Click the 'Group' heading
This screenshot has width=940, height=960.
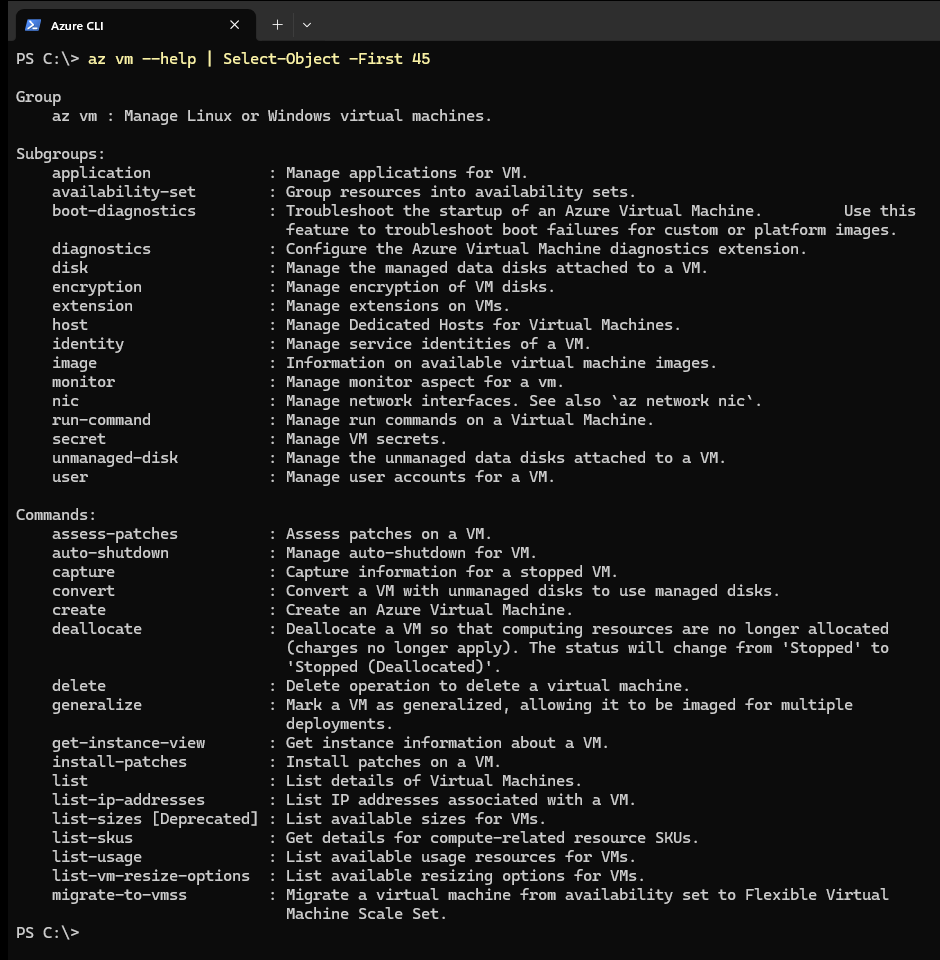pos(39,97)
